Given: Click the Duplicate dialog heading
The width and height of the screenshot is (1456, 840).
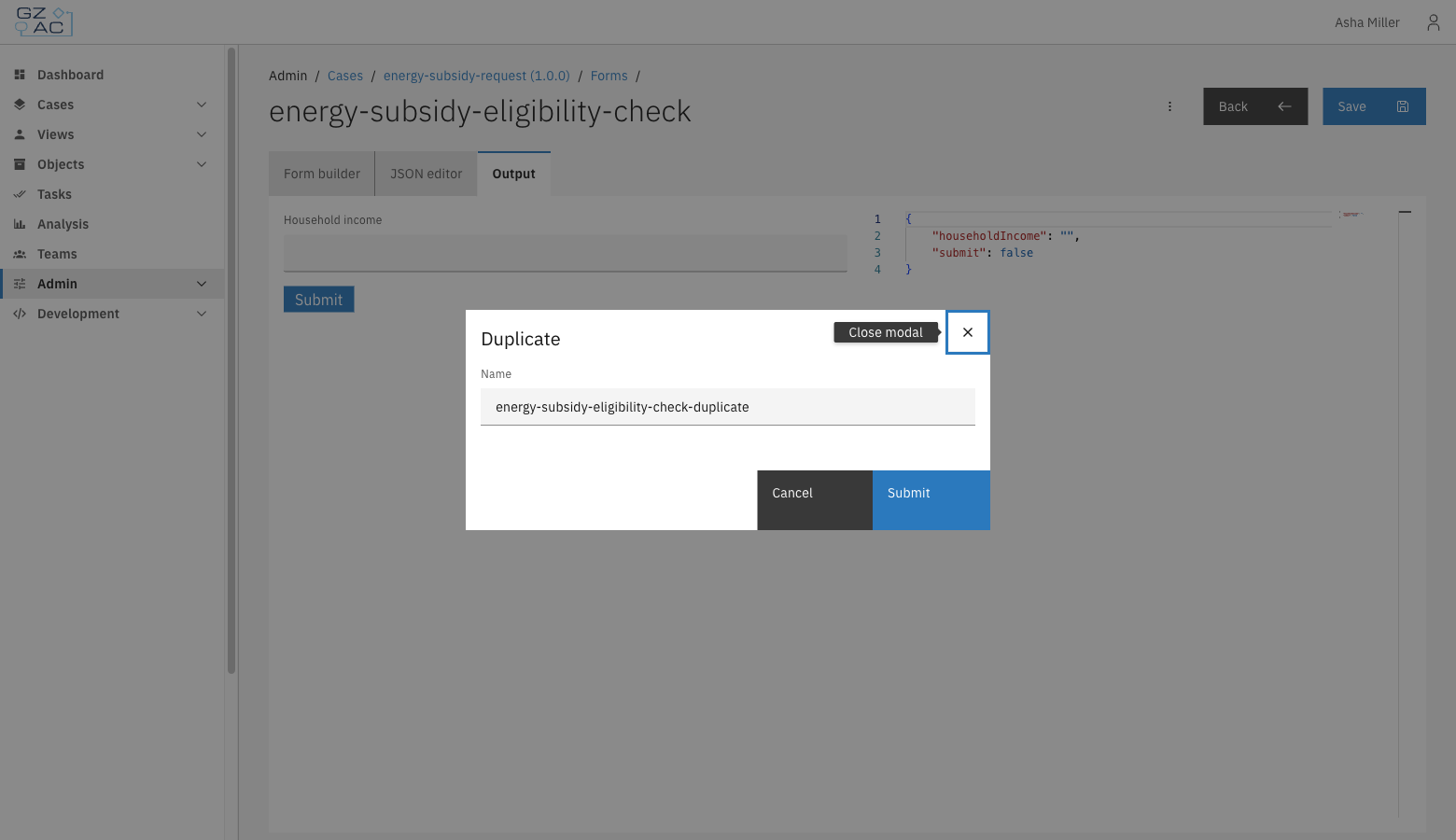Looking at the screenshot, I should (x=521, y=339).
